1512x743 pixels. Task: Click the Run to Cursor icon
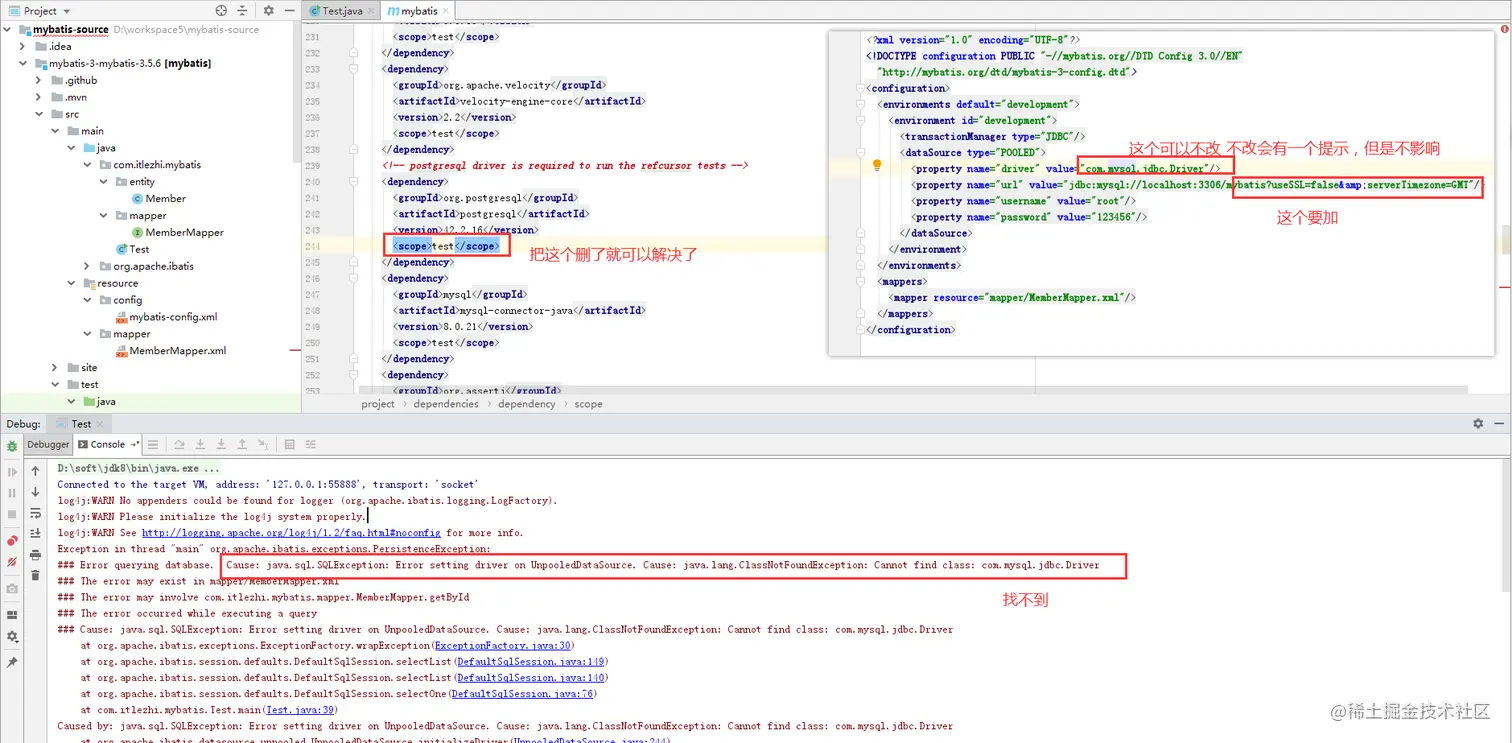point(263,444)
